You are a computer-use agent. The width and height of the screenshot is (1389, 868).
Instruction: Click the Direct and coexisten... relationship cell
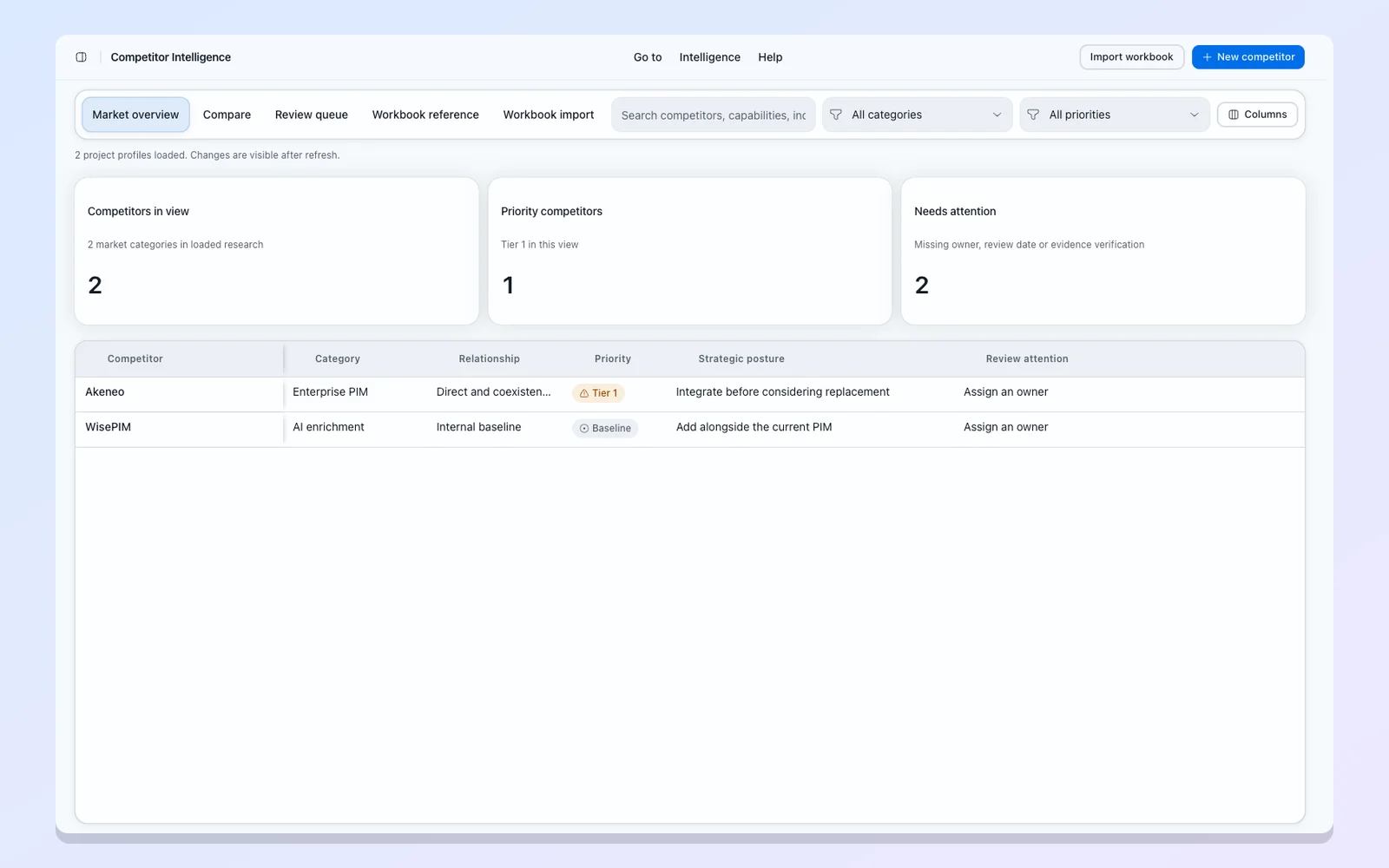coord(493,392)
